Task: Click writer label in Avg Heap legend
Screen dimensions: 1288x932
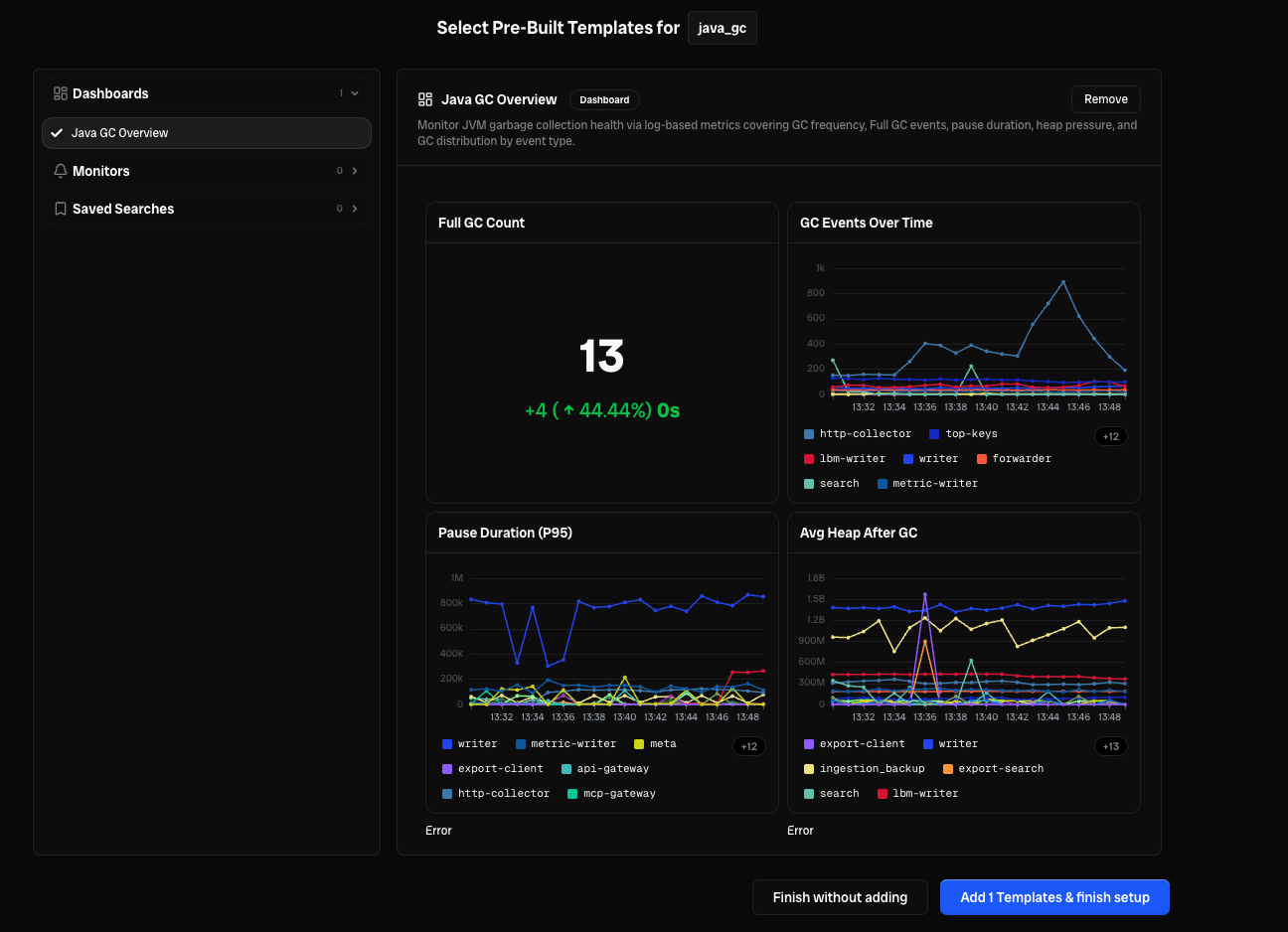Action: coord(958,744)
